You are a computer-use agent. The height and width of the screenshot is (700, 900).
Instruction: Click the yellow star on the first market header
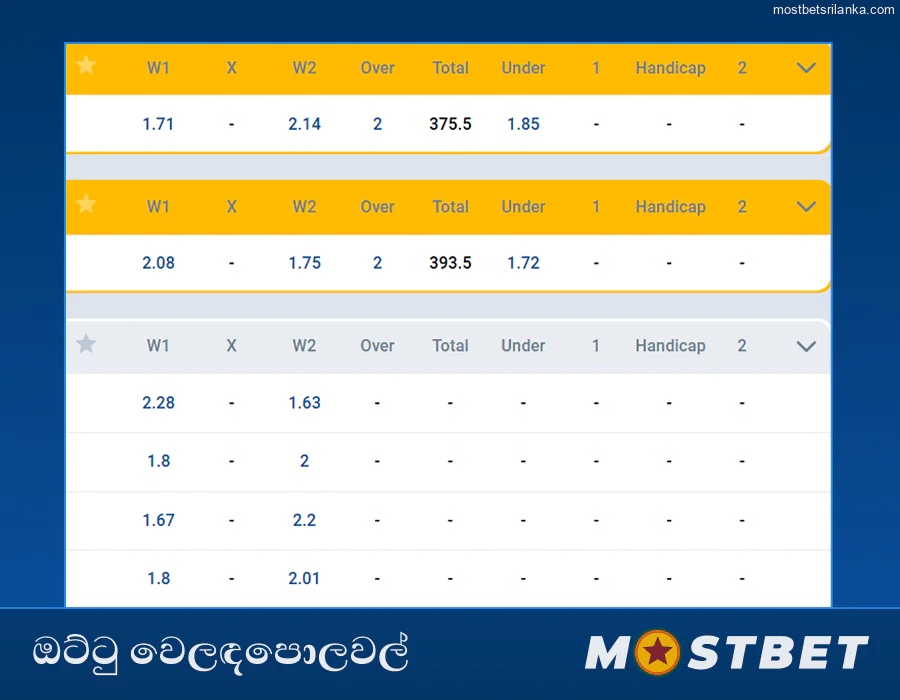pos(85,68)
